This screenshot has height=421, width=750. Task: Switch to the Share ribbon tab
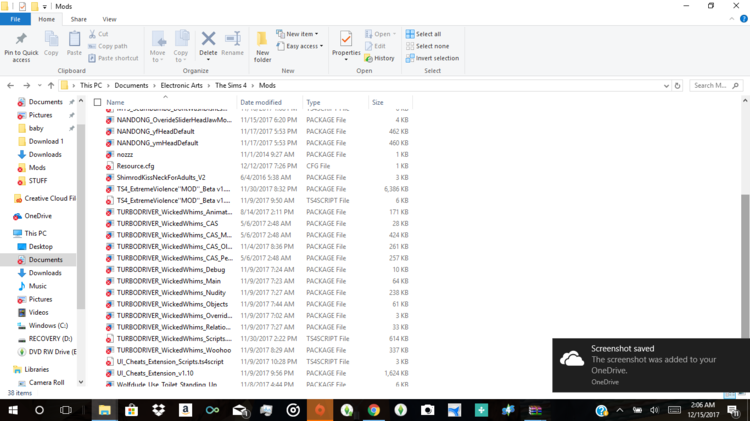pos(78,19)
